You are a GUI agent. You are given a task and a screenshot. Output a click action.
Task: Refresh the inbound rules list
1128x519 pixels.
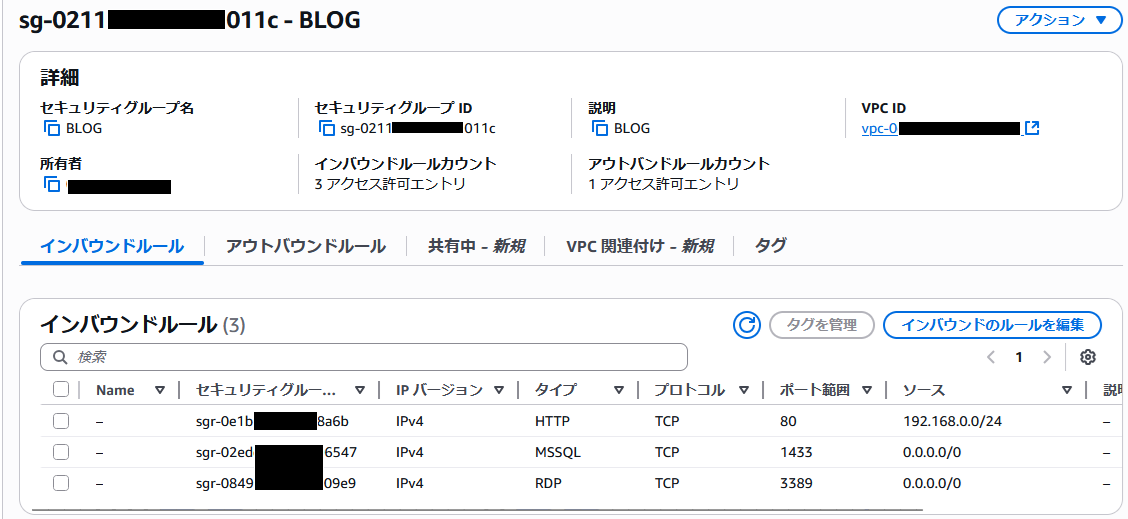[x=746, y=324]
